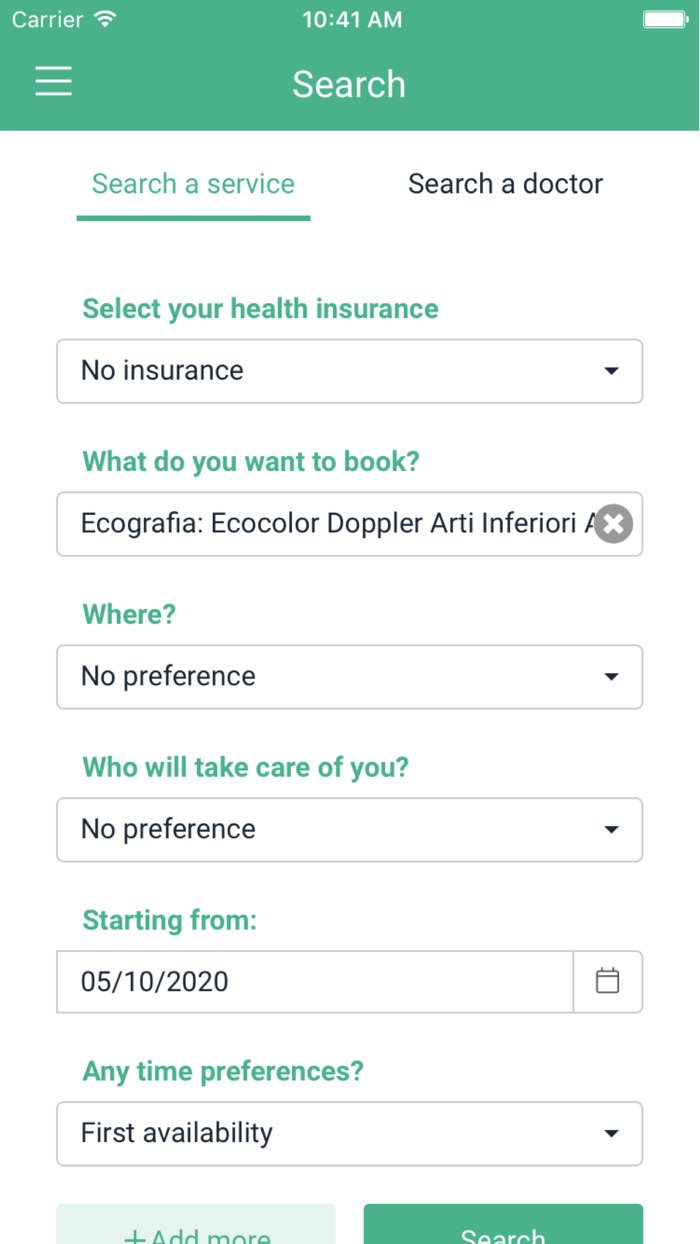Viewport: 700px width, 1244px height.
Task: Open the Where location dropdown
Action: point(349,677)
